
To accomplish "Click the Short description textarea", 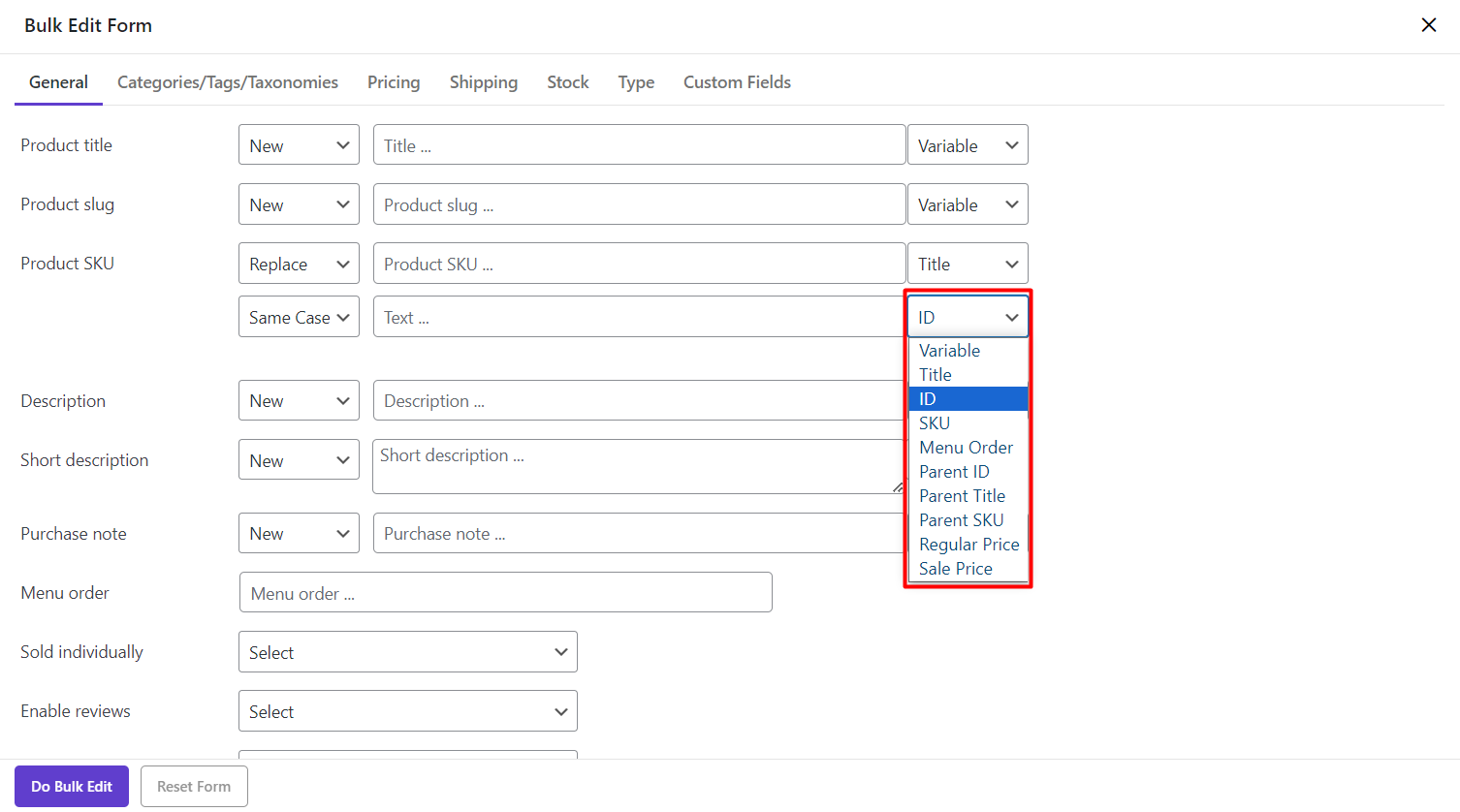I will click(637, 466).
